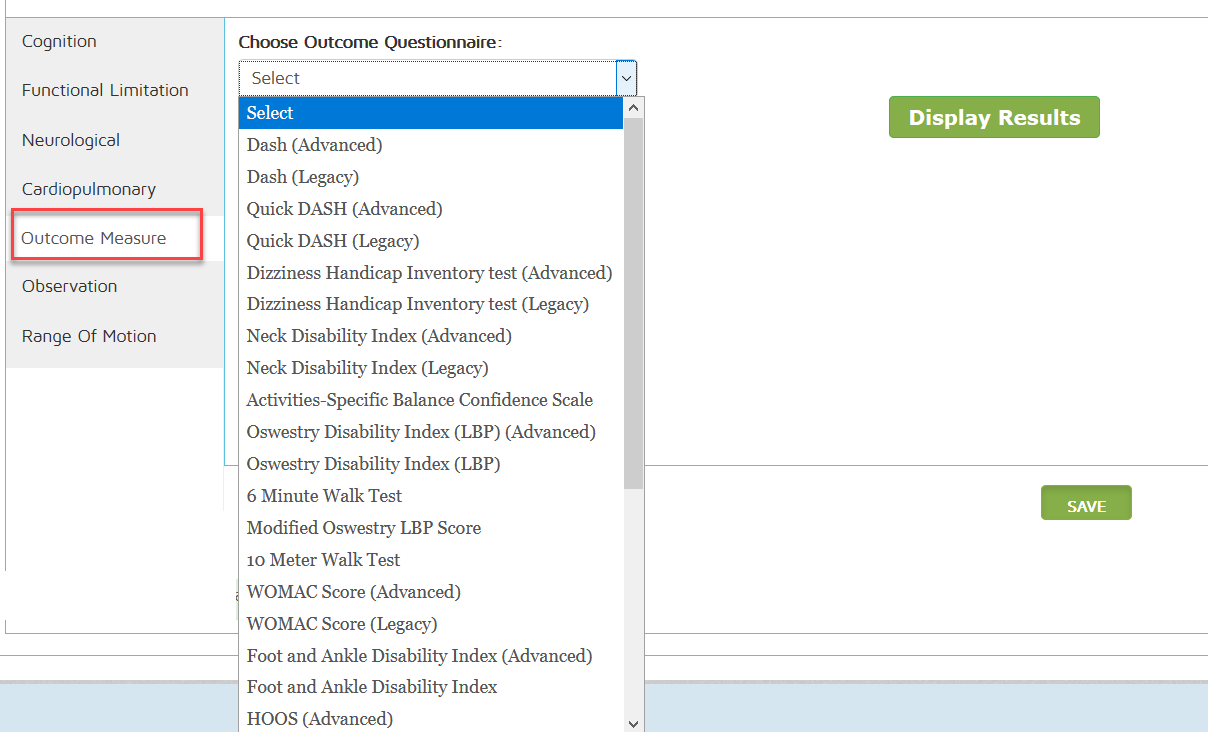Viewport: 1208px width, 732px height.
Task: Select Quick DASH (Legacy) option
Action: click(x=332, y=241)
